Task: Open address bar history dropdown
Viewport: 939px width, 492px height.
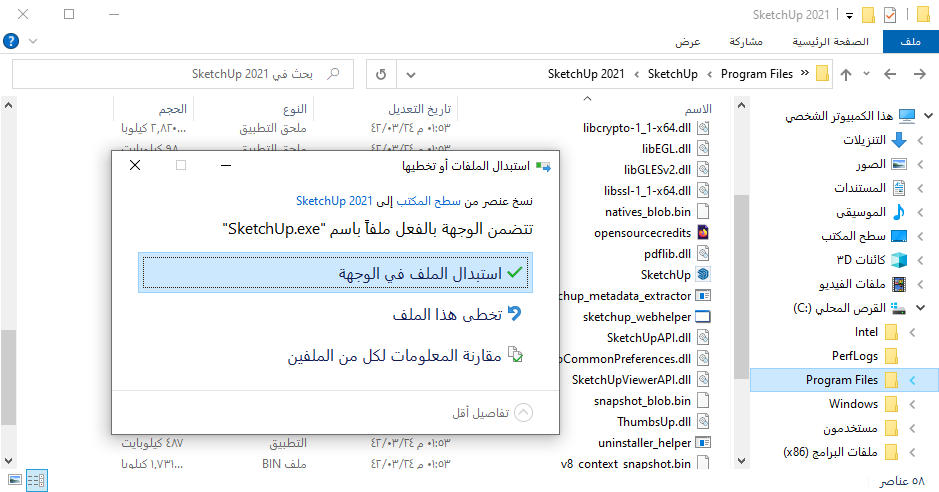Action: [411, 75]
